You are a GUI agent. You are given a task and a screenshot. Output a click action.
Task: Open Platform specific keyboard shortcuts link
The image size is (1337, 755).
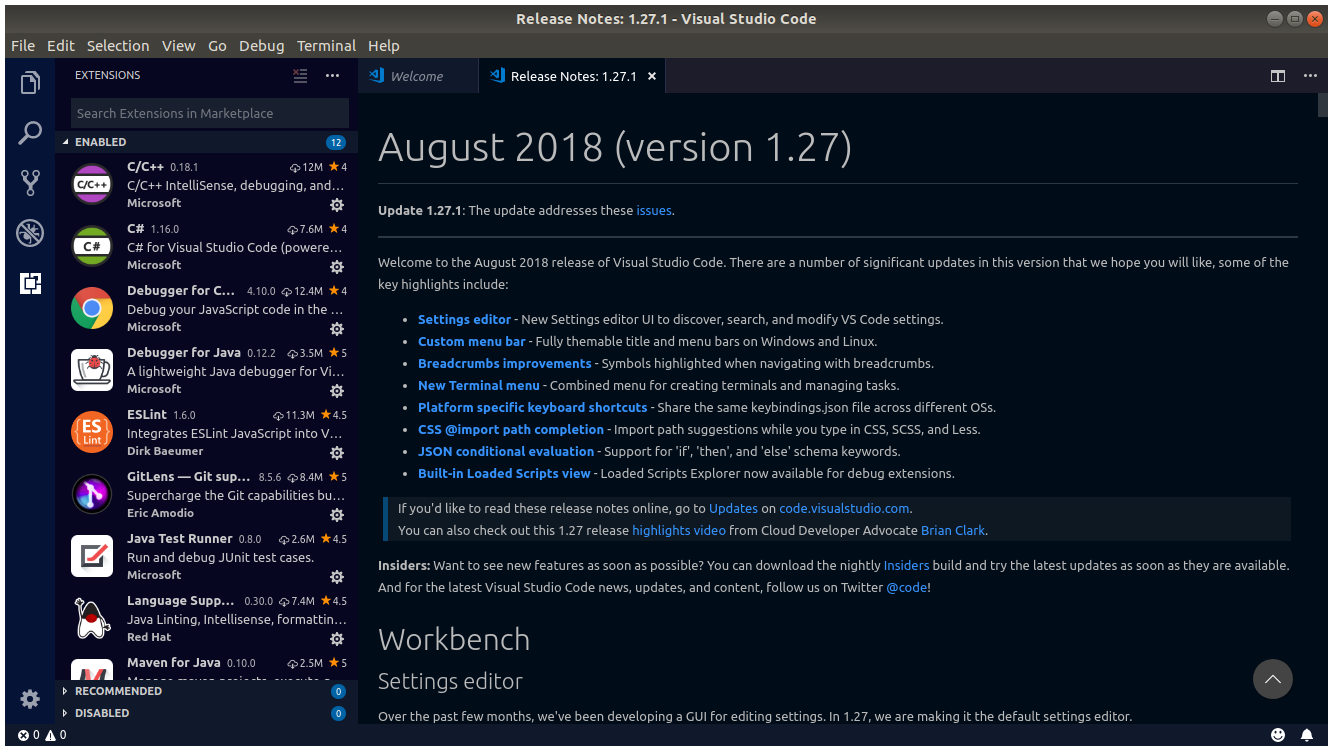533,408
